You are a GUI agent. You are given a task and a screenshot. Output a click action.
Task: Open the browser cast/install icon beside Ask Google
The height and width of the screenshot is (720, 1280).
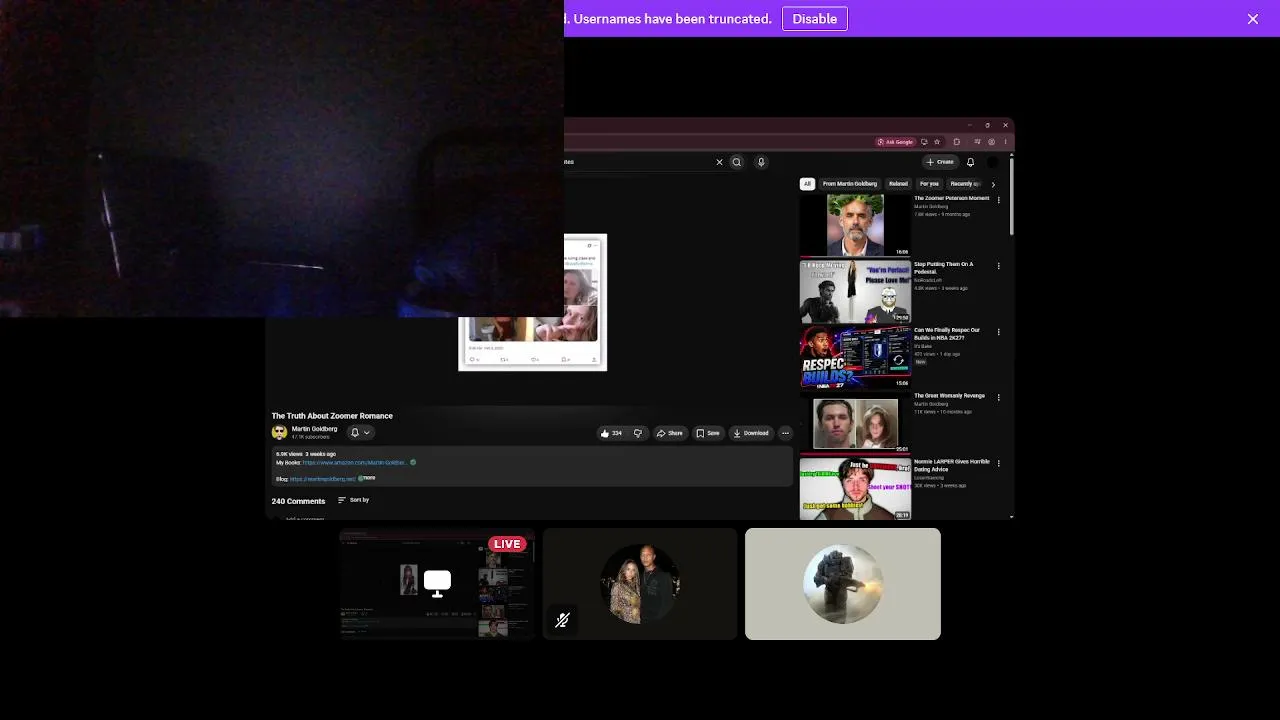pyautogui.click(x=924, y=142)
